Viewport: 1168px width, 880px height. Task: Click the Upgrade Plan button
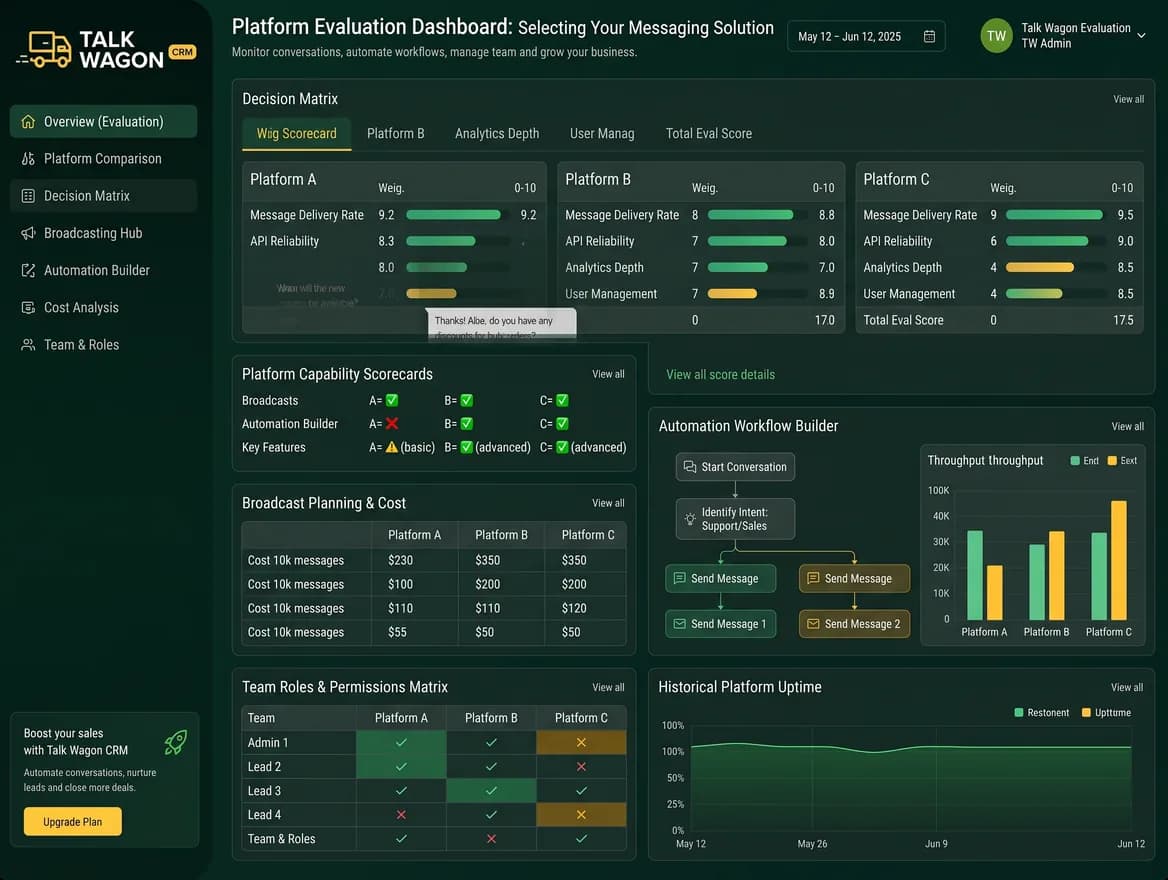pos(72,821)
